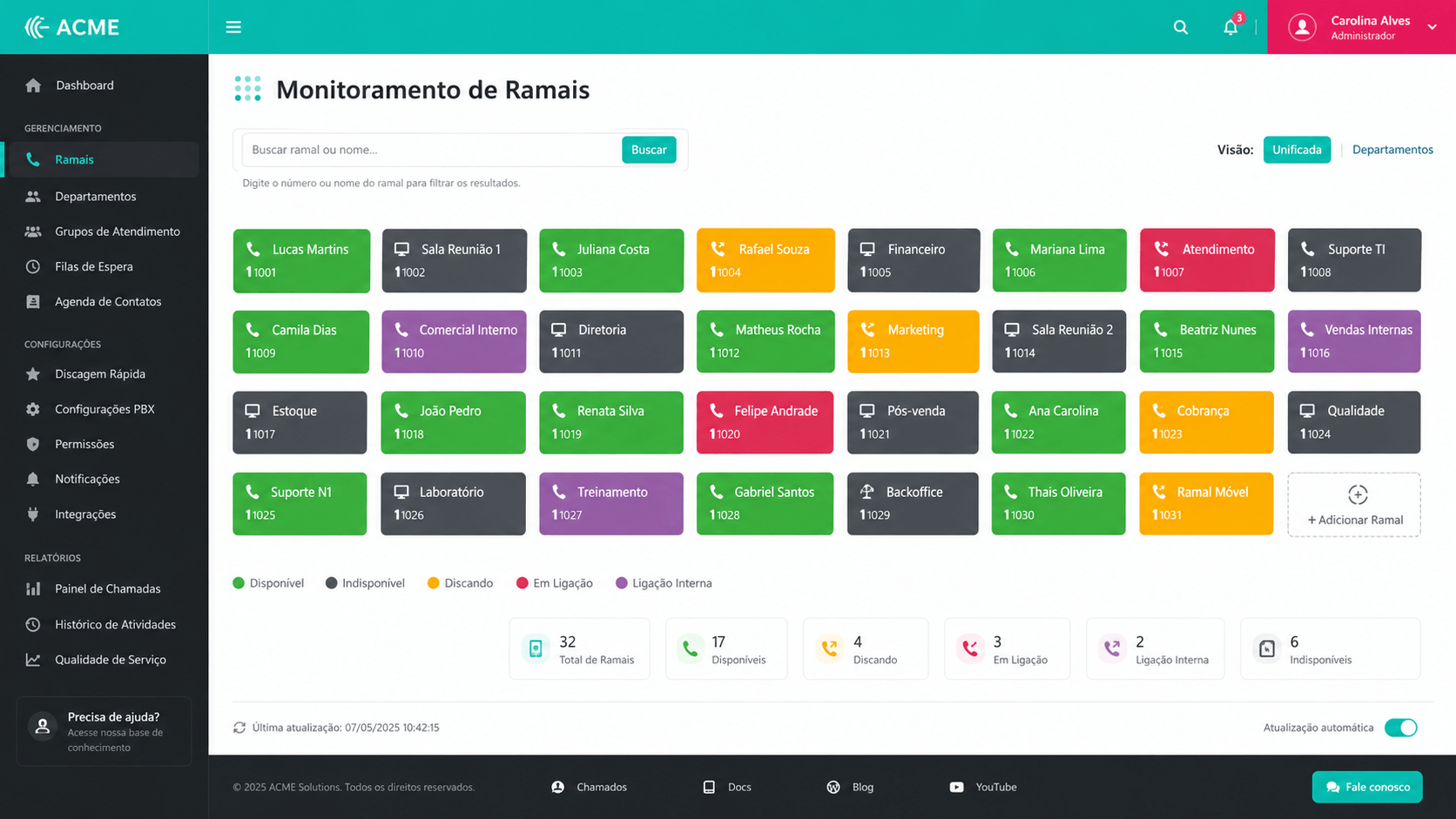Click the icon on Backoffice card
This screenshot has height=819, width=1456.
(866, 492)
